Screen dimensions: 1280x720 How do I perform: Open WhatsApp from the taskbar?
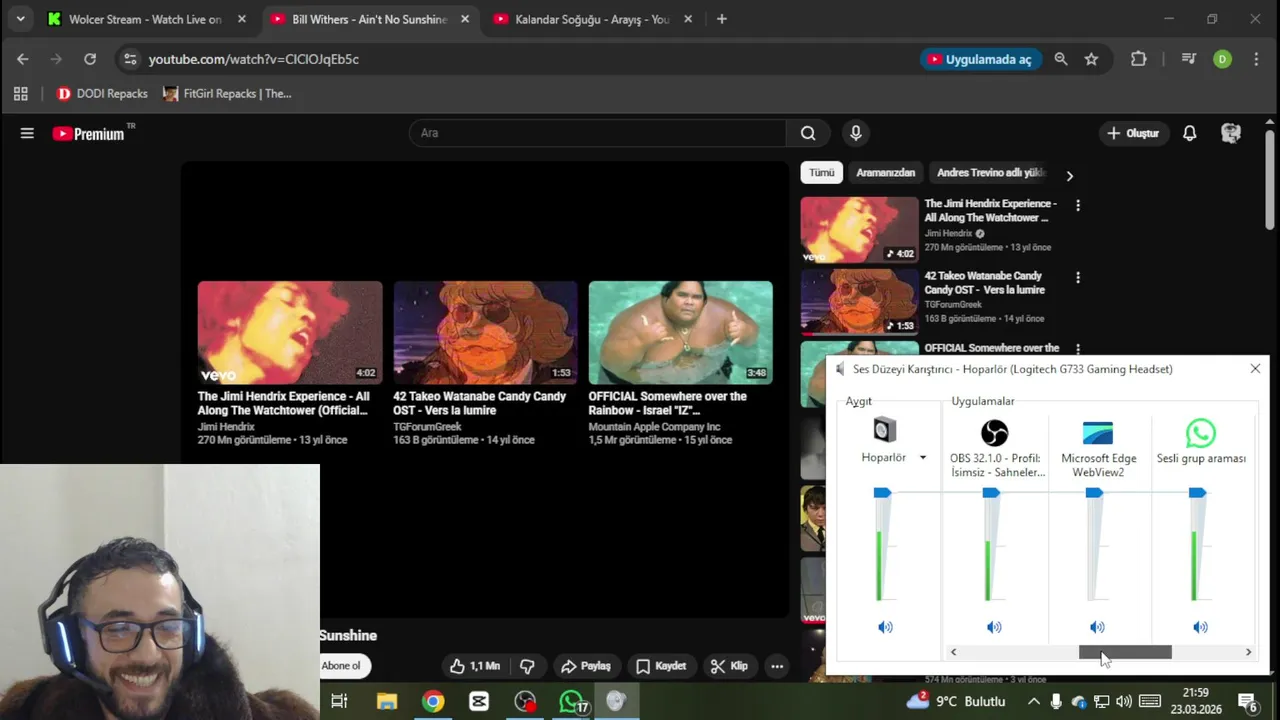click(571, 701)
